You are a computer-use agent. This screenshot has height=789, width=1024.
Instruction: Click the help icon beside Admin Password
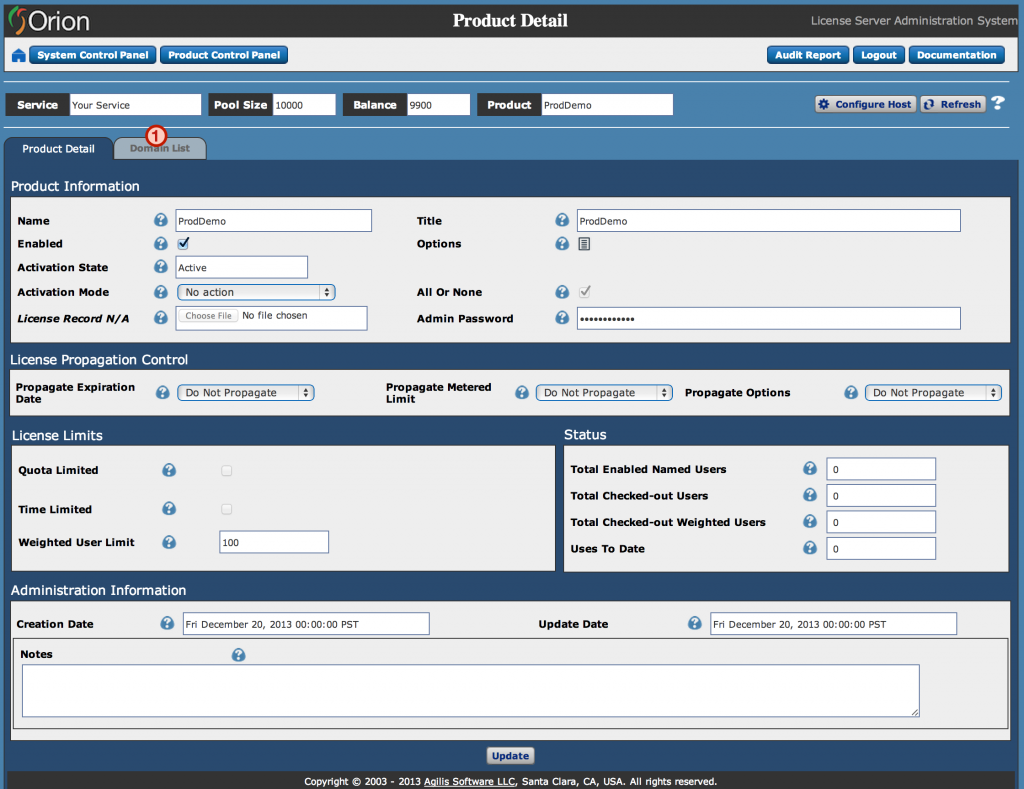tap(562, 318)
